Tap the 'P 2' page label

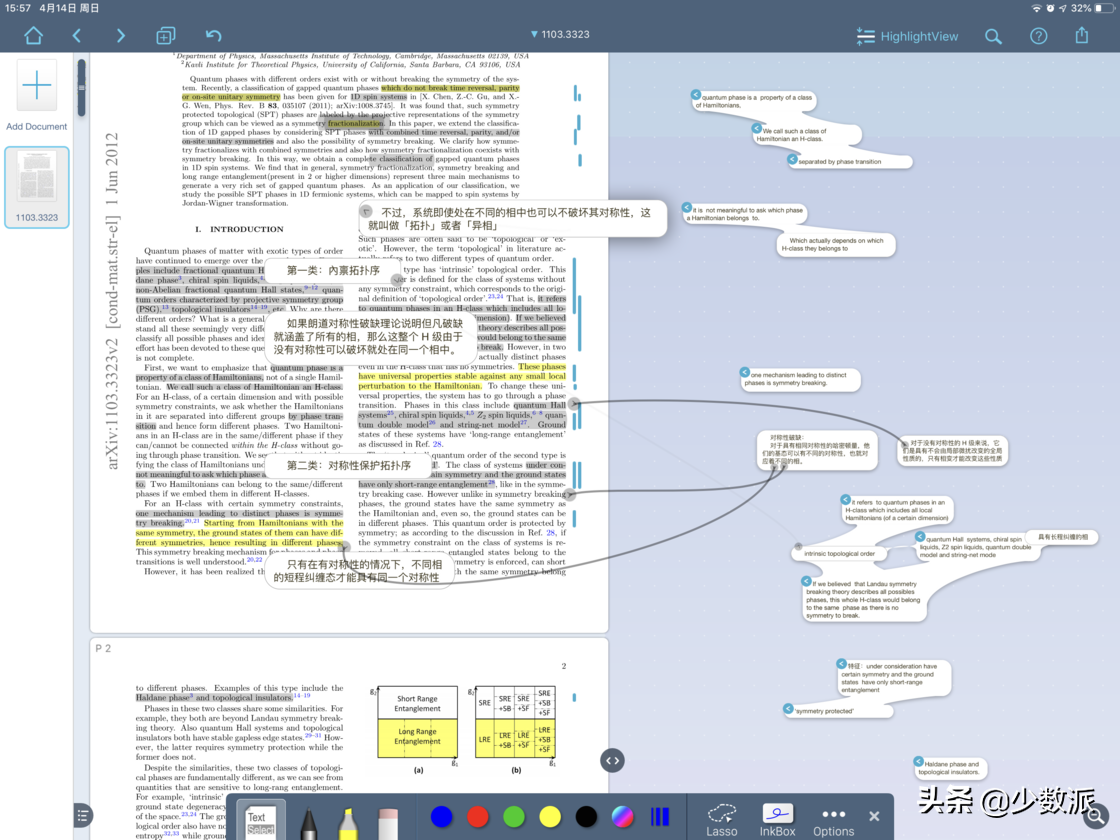[x=103, y=649]
